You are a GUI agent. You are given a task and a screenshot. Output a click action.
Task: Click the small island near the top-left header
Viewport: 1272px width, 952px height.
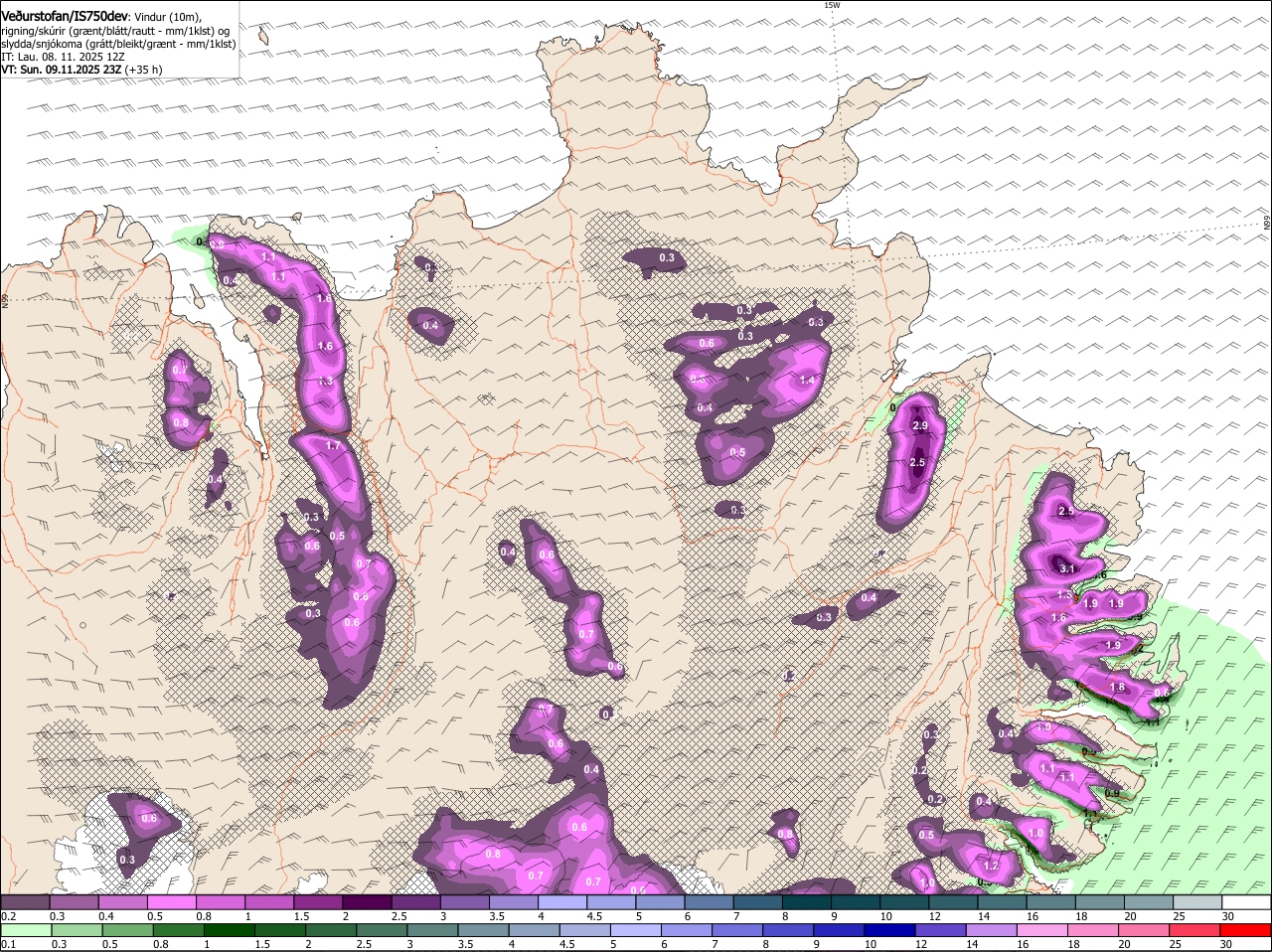[262, 37]
